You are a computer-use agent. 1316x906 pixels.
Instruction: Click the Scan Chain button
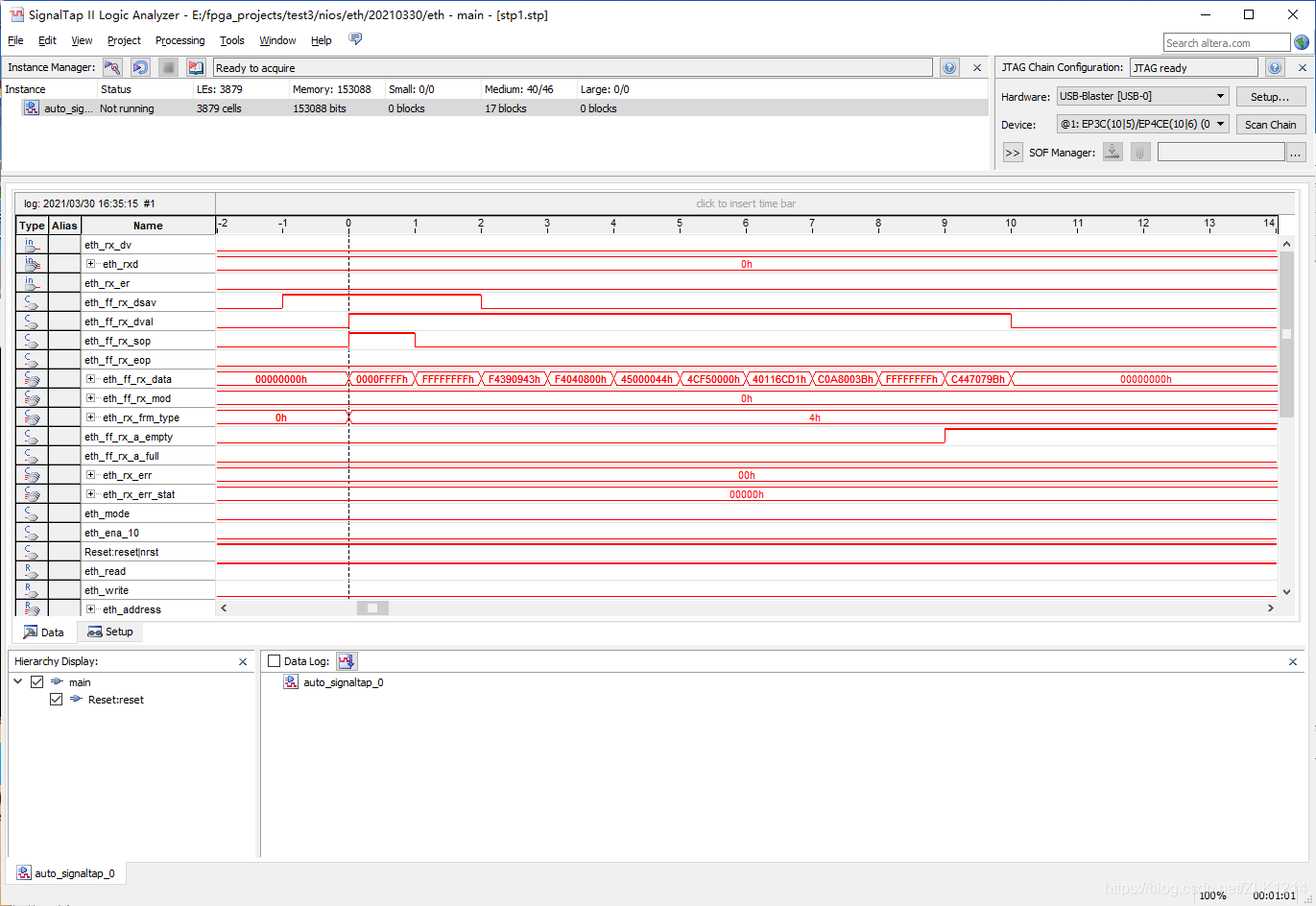[1270, 125]
